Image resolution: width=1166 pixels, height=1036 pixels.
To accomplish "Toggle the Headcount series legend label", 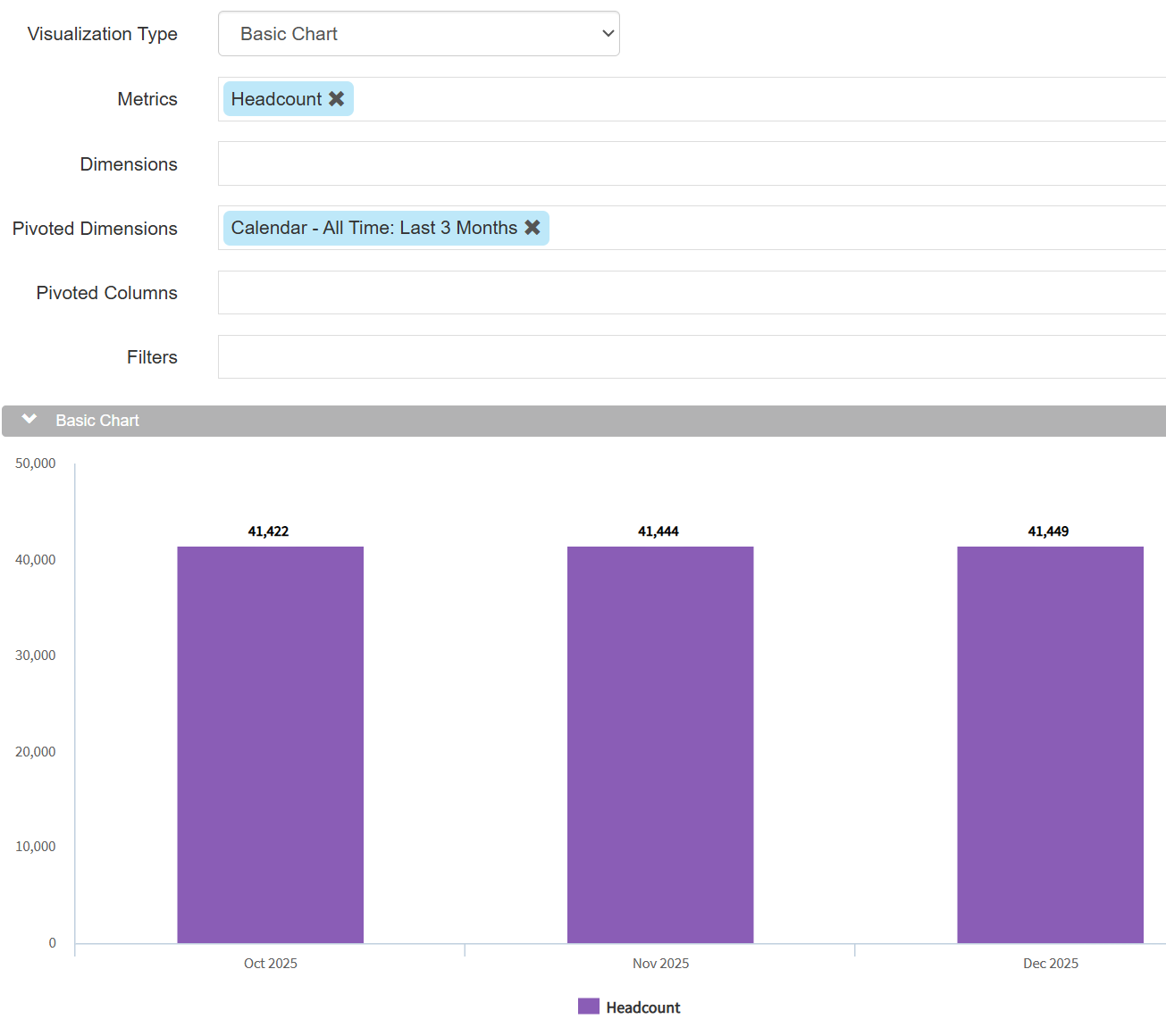I will [x=642, y=1007].
